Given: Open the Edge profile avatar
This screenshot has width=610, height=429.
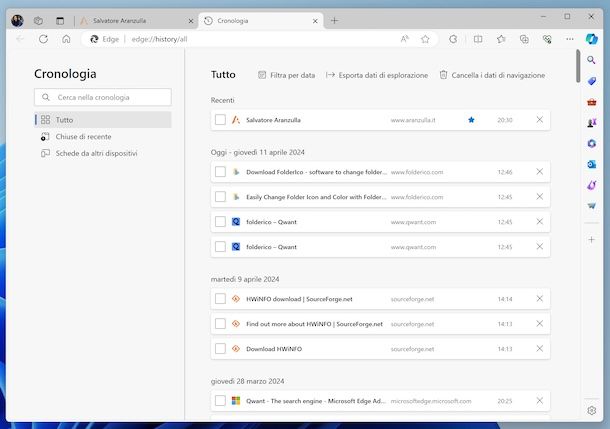Looking at the screenshot, I should coord(17,21).
